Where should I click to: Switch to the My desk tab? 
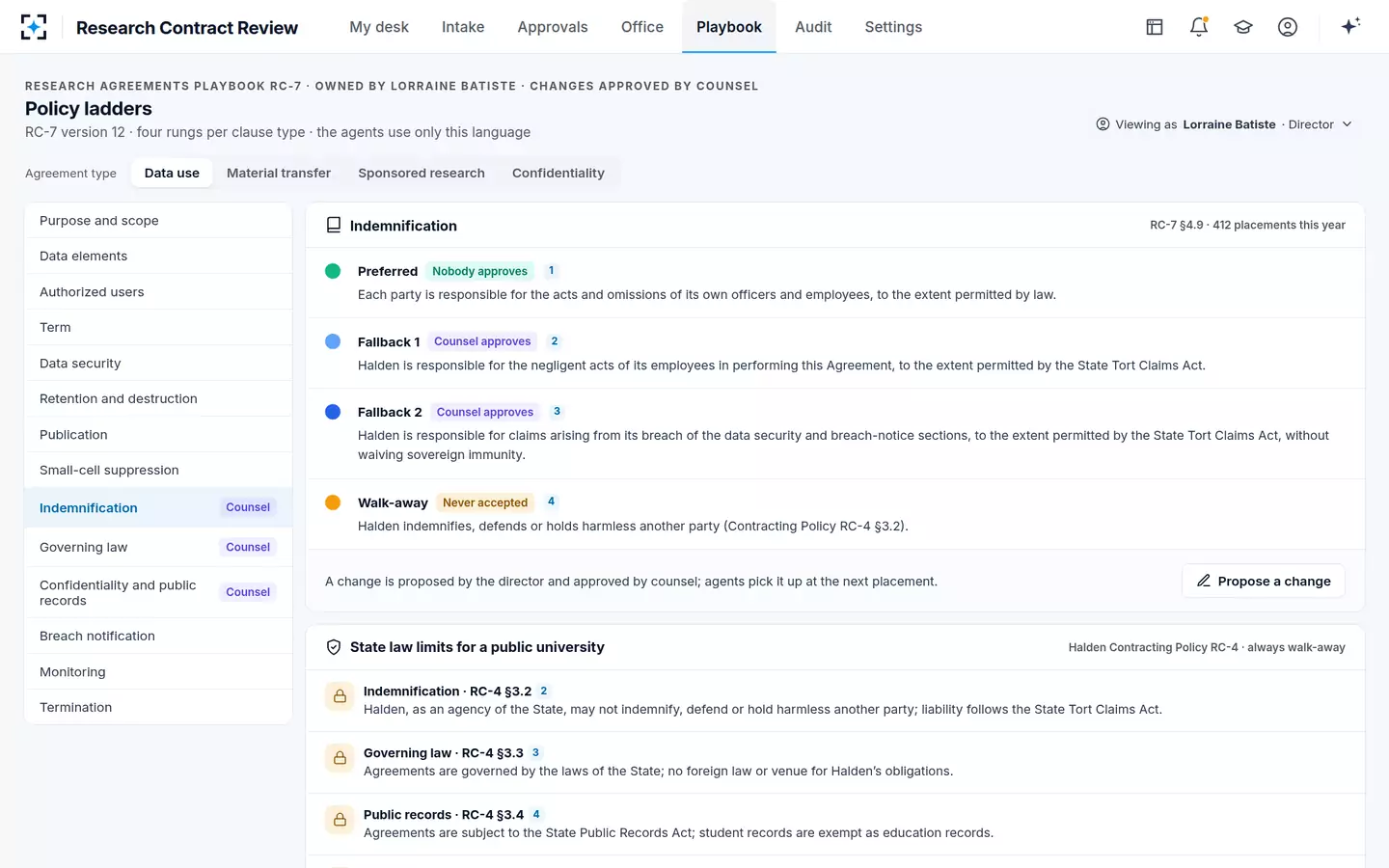(379, 27)
